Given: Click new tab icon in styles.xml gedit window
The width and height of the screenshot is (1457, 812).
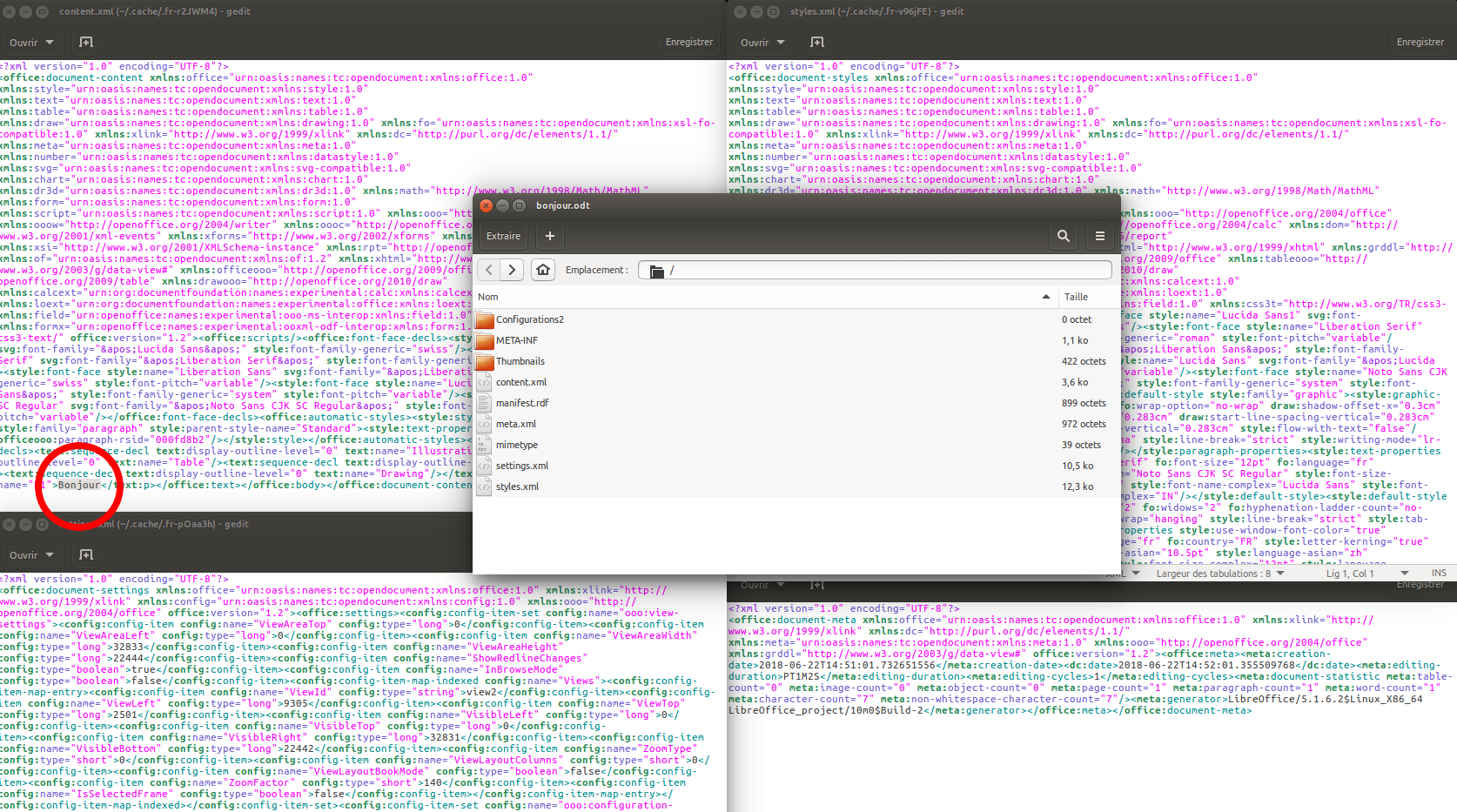Looking at the screenshot, I should 817,42.
